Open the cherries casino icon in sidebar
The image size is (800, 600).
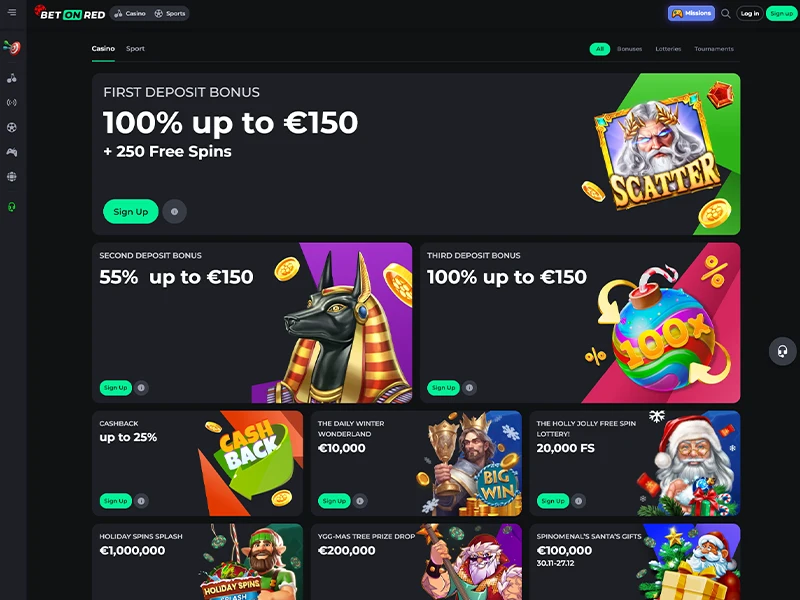pyautogui.click(x=12, y=78)
